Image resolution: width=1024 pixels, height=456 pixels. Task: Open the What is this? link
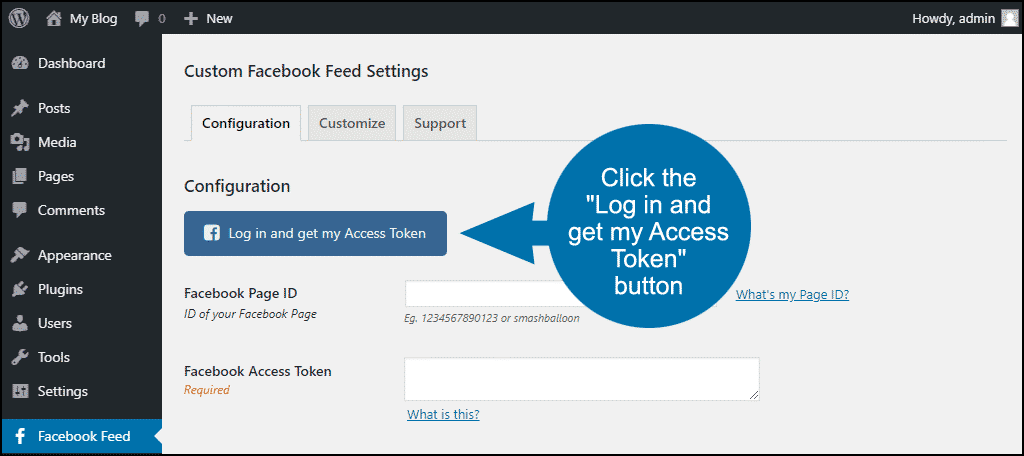pyautogui.click(x=443, y=414)
